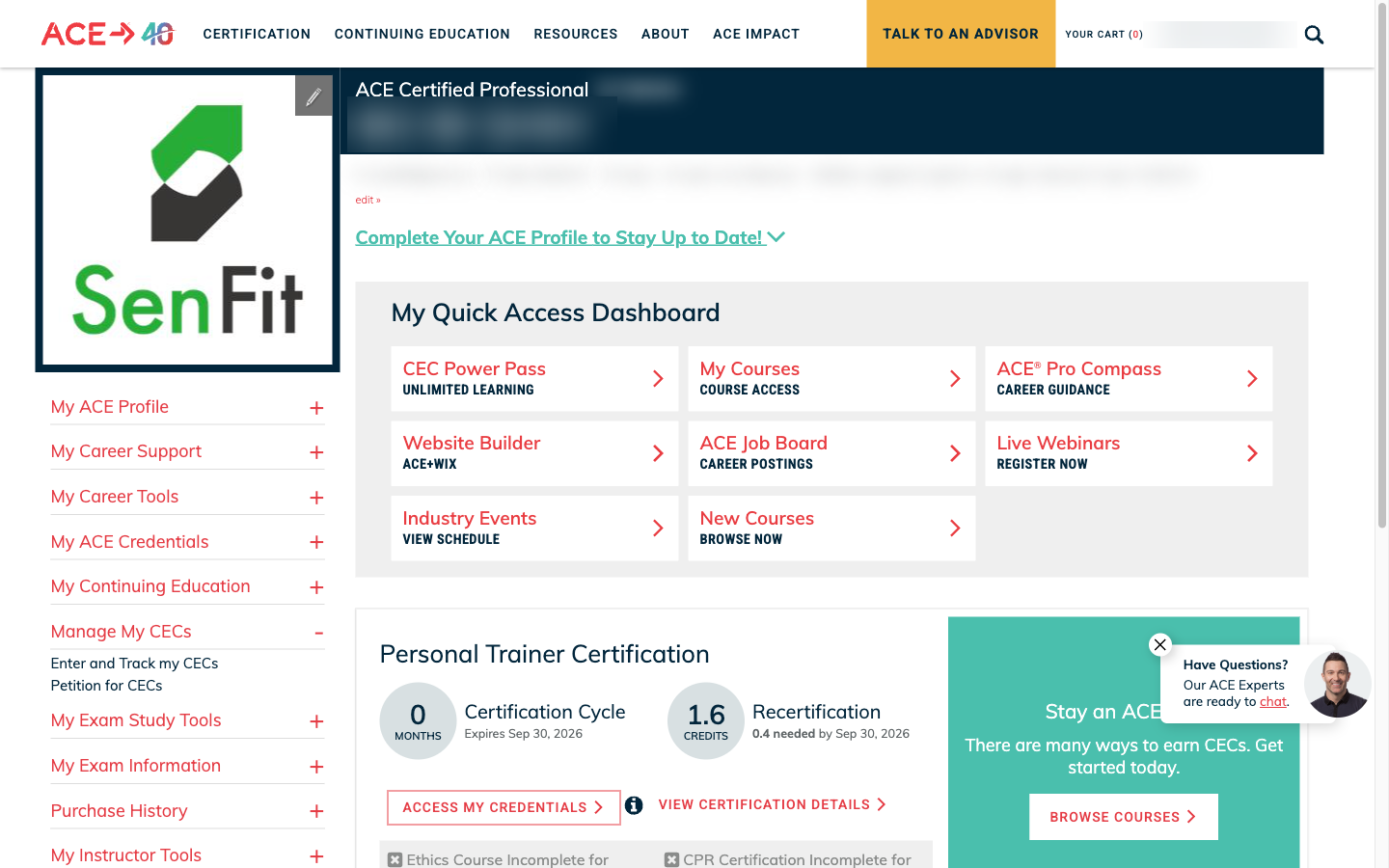The image size is (1389, 868).
Task: Expand Complete Your ACE Profile dropdown chevron
Action: click(776, 237)
